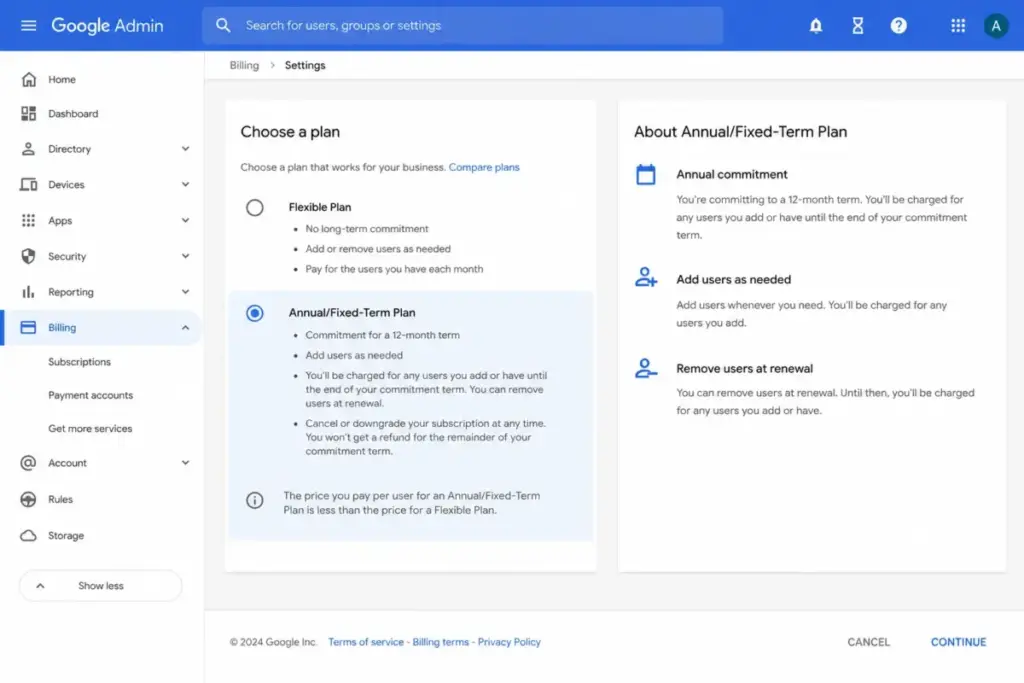The width and height of the screenshot is (1024, 683).
Task: Open the hamburger main menu
Action: tap(28, 25)
